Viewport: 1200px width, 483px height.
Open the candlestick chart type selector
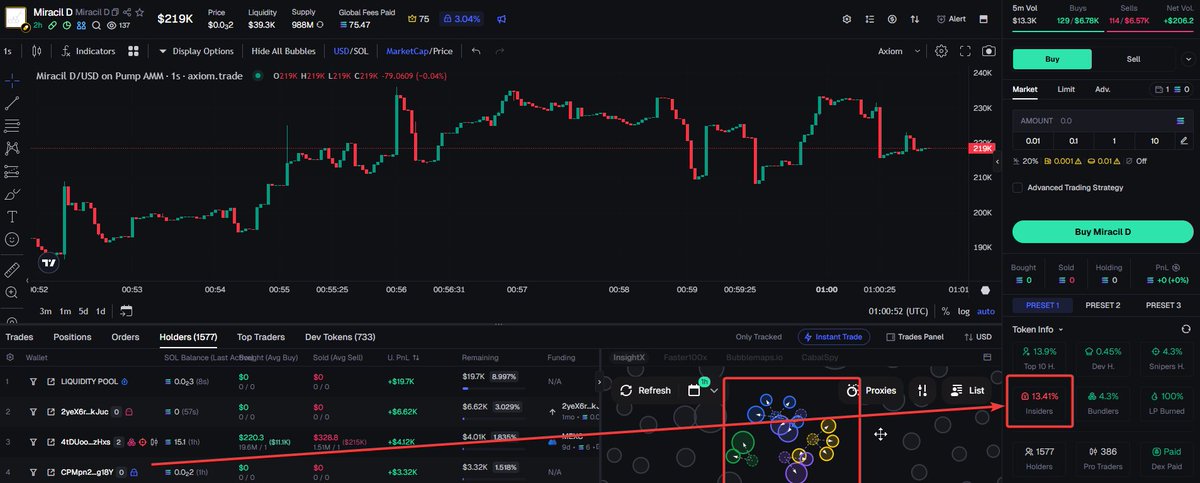tap(39, 51)
